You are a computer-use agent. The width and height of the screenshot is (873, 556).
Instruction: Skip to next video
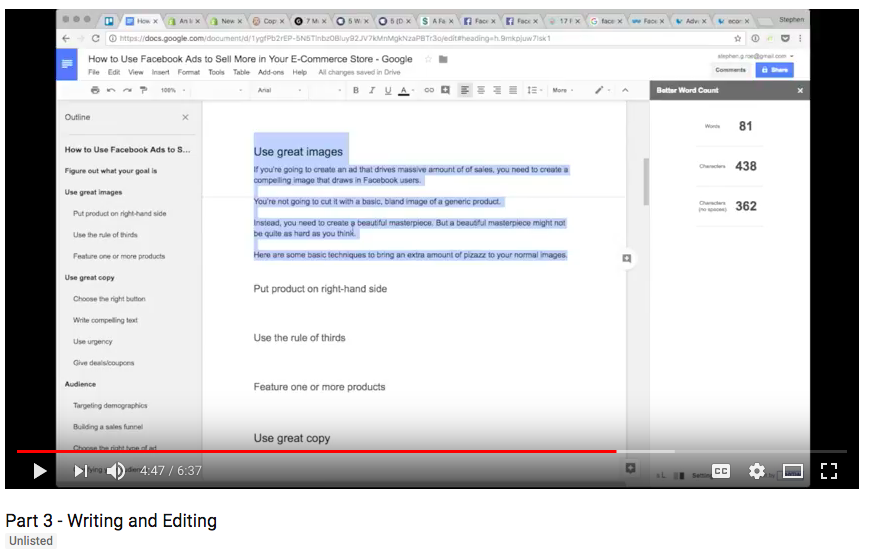[81, 471]
